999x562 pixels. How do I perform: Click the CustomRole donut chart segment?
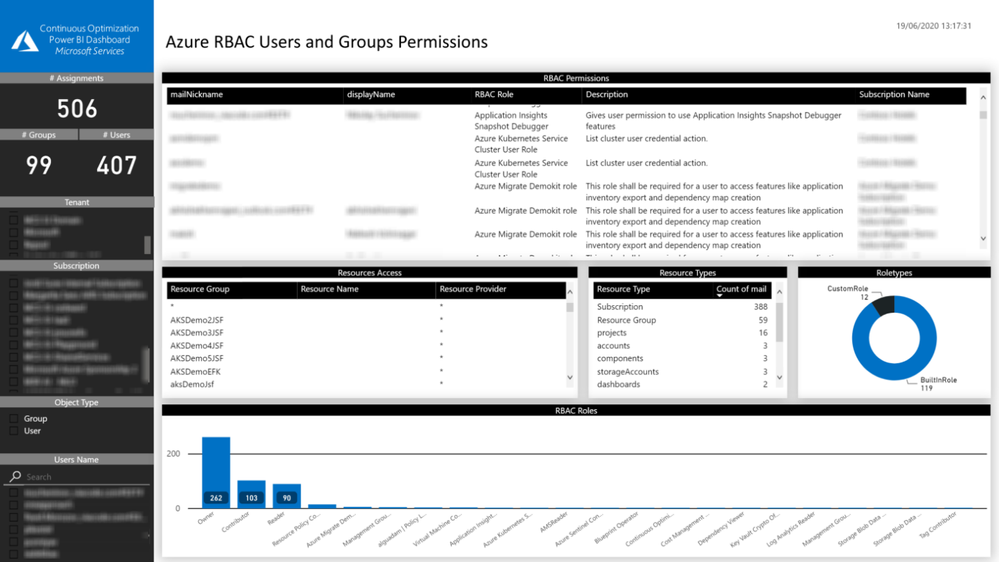(x=884, y=305)
